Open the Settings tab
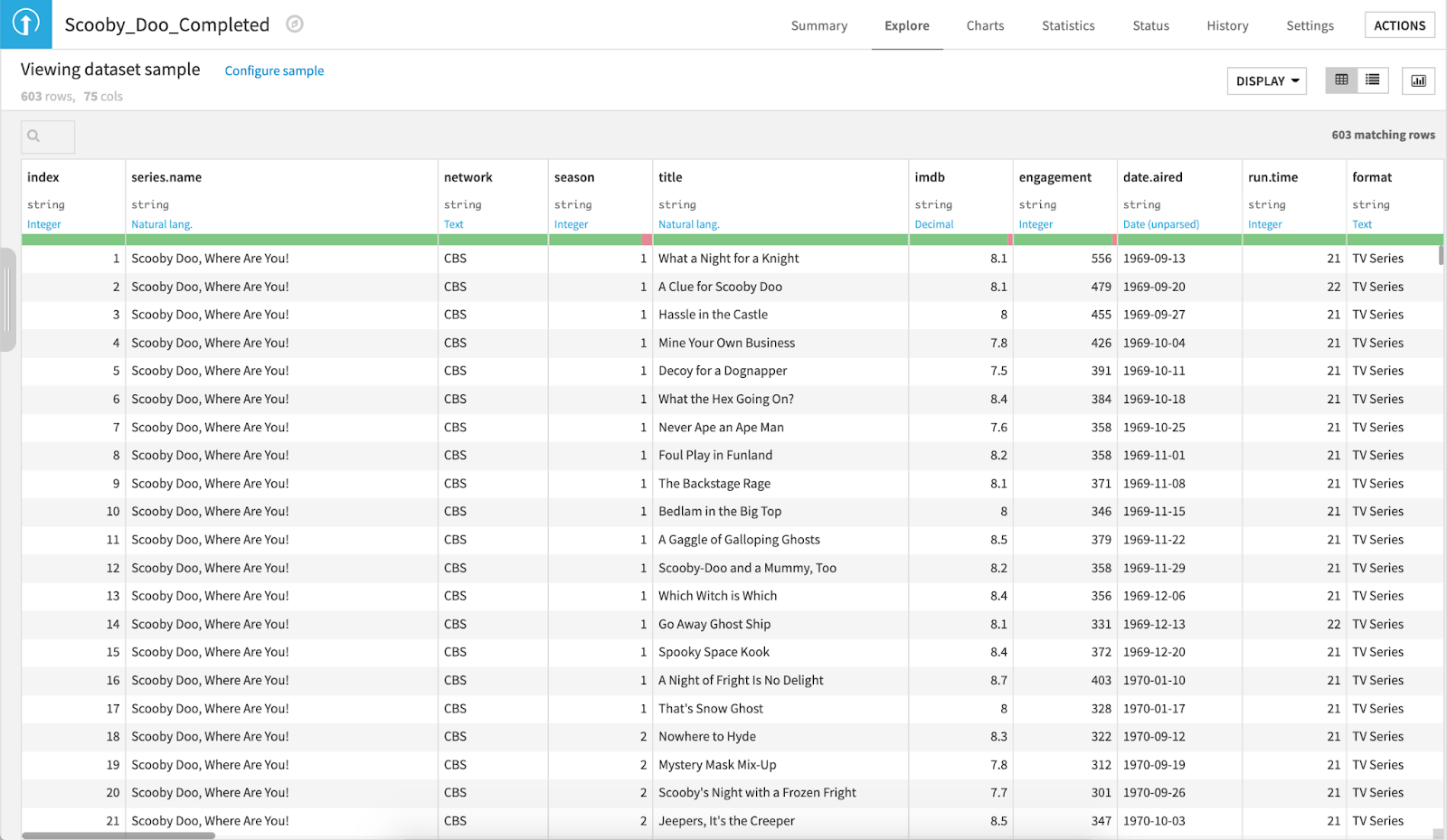Viewport: 1447px width, 840px height. tap(1310, 25)
